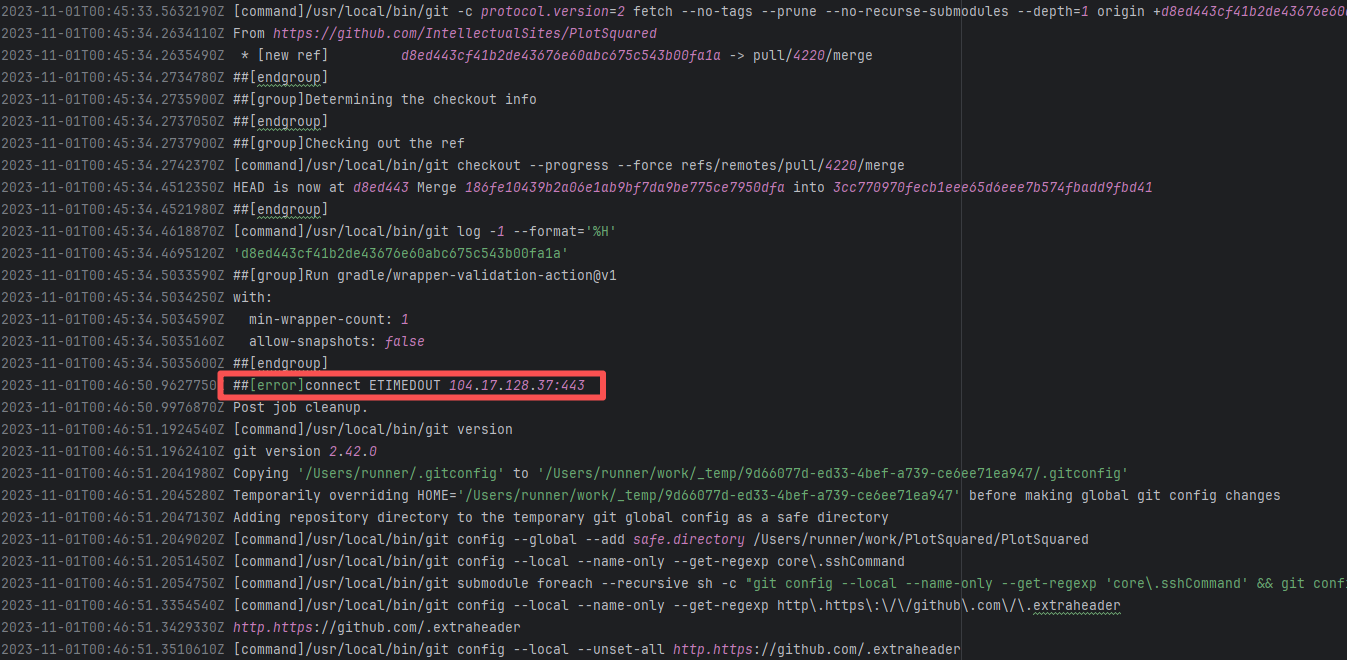Image resolution: width=1347 pixels, height=660 pixels.
Task: Click the 'with:' line under gradle group
Action: [x=252, y=297]
